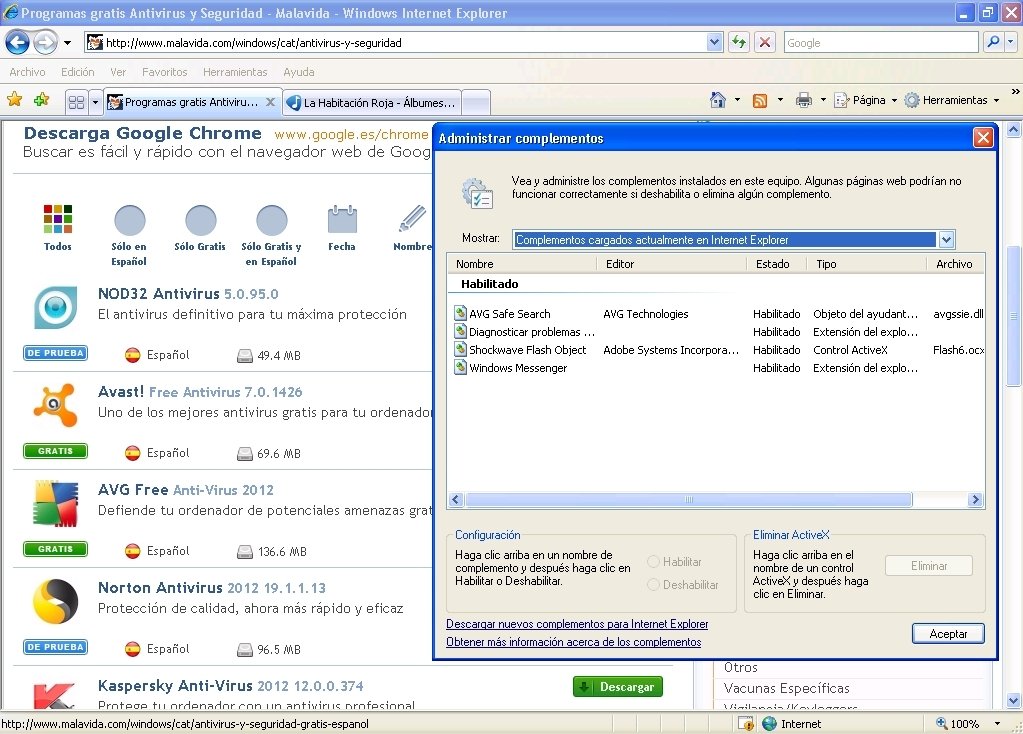This screenshot has width=1023, height=734.
Task: Open the NOD32 Antivirus title link
Action: (x=188, y=294)
